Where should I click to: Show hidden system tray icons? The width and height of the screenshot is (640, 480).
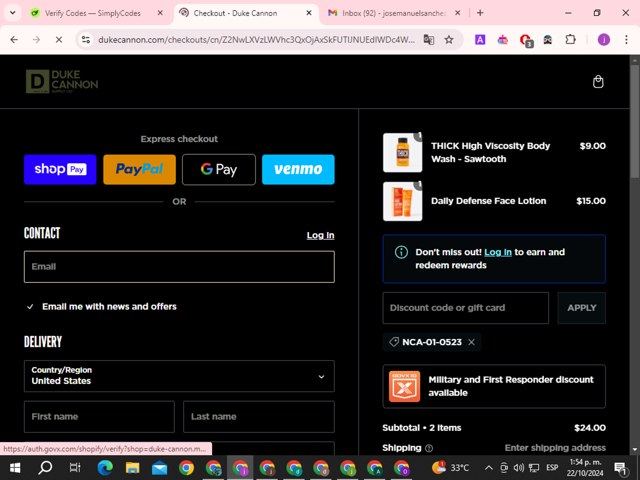pyautogui.click(x=489, y=468)
